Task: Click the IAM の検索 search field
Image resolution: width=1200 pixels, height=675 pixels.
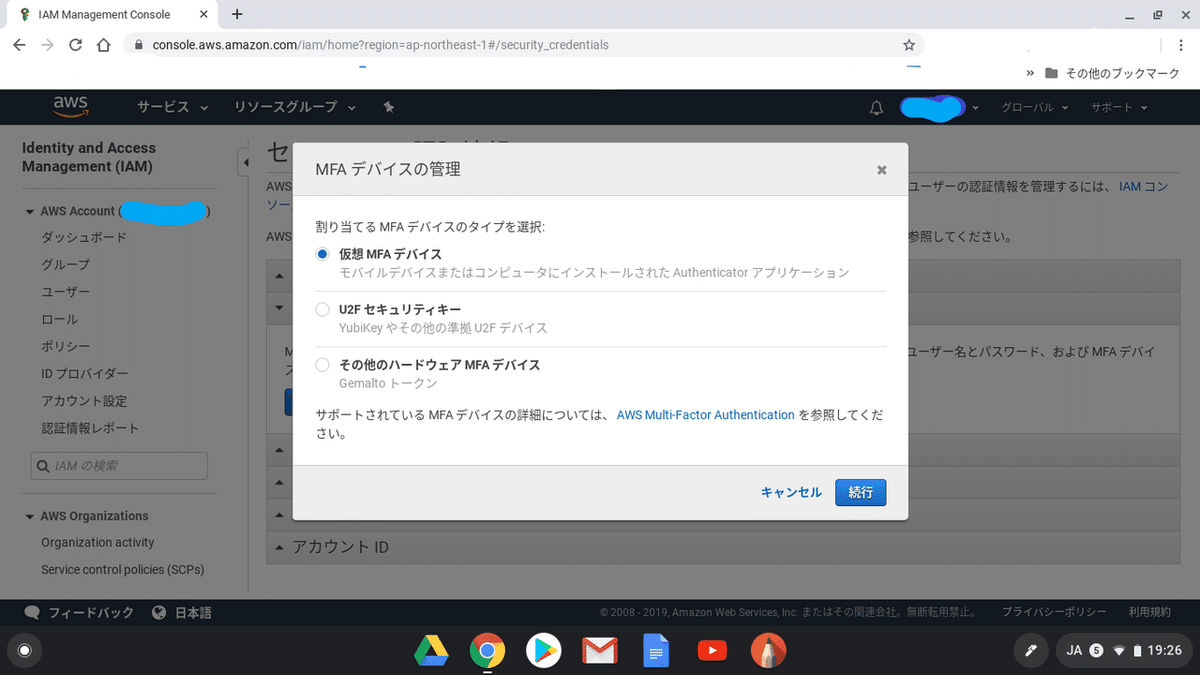Action: click(x=119, y=465)
